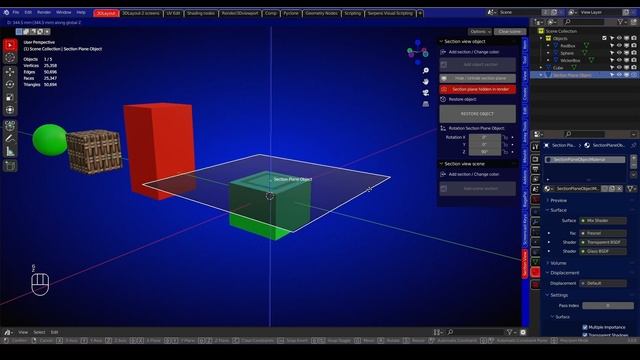Collapse the Settings panel

[548, 295]
